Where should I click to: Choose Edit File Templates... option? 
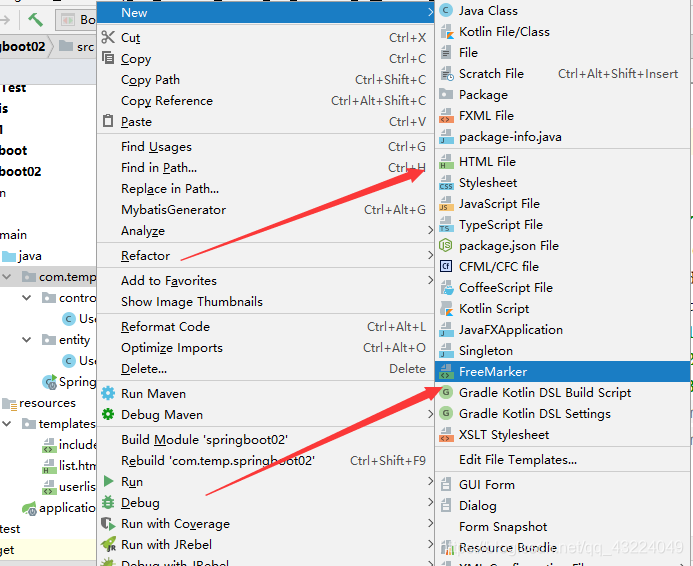tap(562, 460)
